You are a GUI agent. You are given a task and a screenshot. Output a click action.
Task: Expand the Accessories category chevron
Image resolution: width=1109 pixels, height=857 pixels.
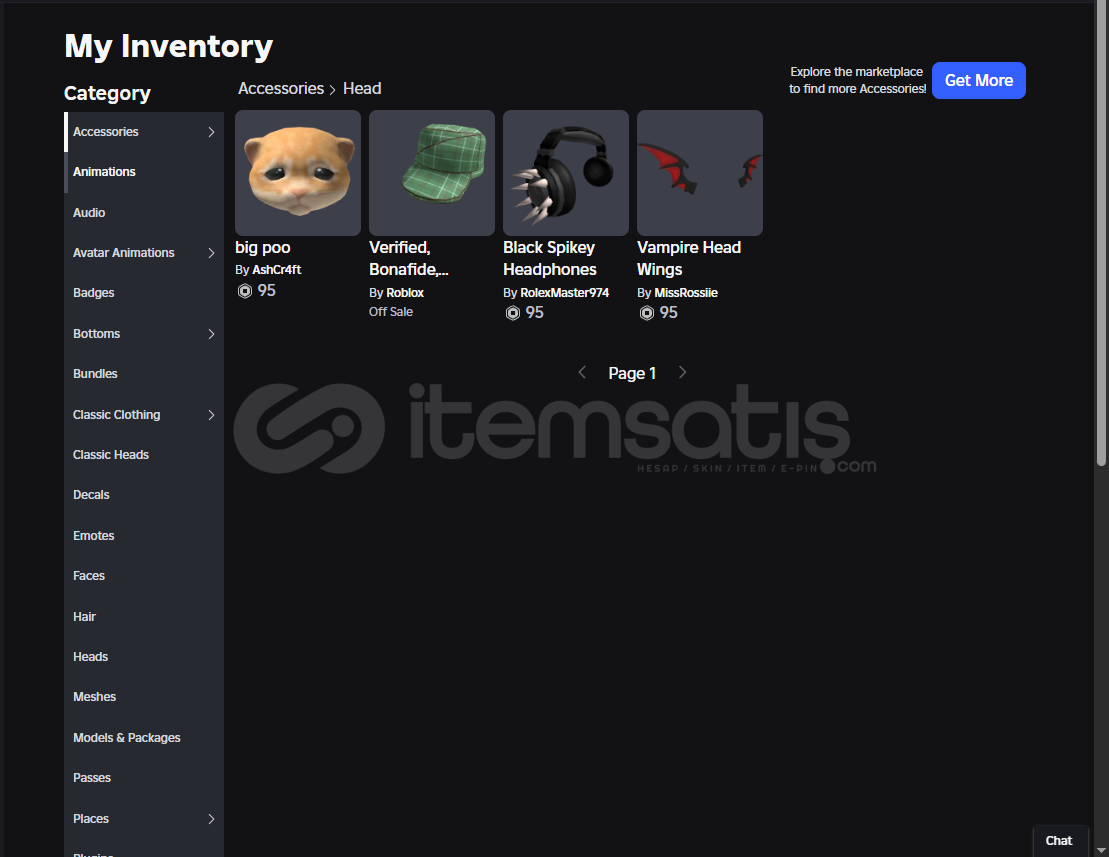coord(211,132)
